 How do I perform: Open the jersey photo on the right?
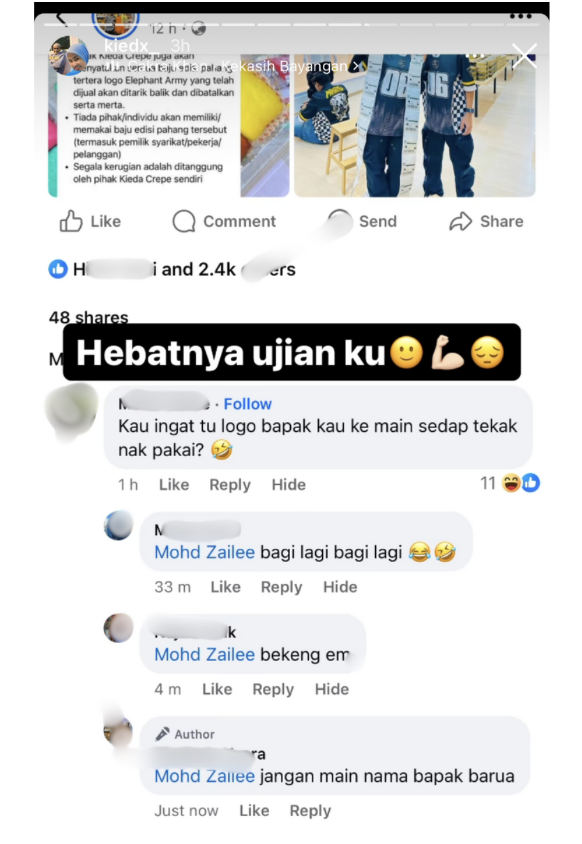[415, 125]
